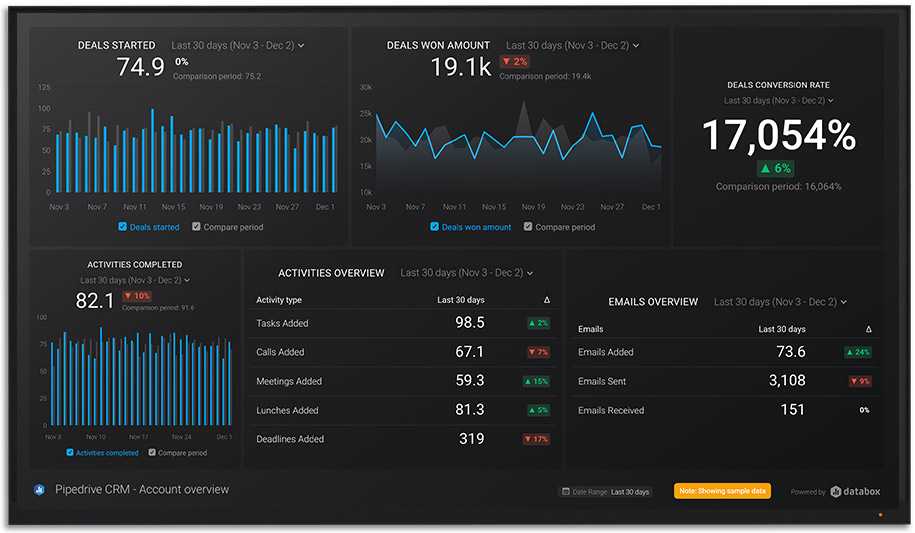Click the Activity type column header

[279, 300]
